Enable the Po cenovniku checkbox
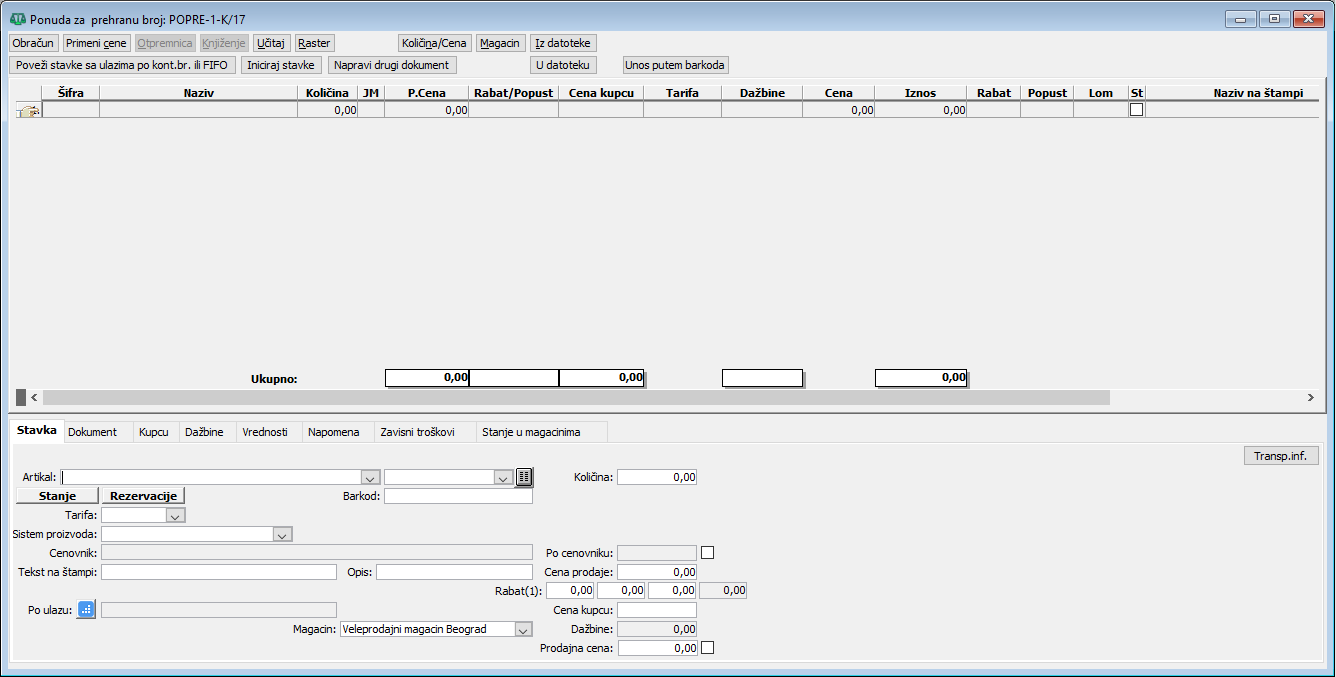This screenshot has height=677, width=1336. [x=708, y=553]
